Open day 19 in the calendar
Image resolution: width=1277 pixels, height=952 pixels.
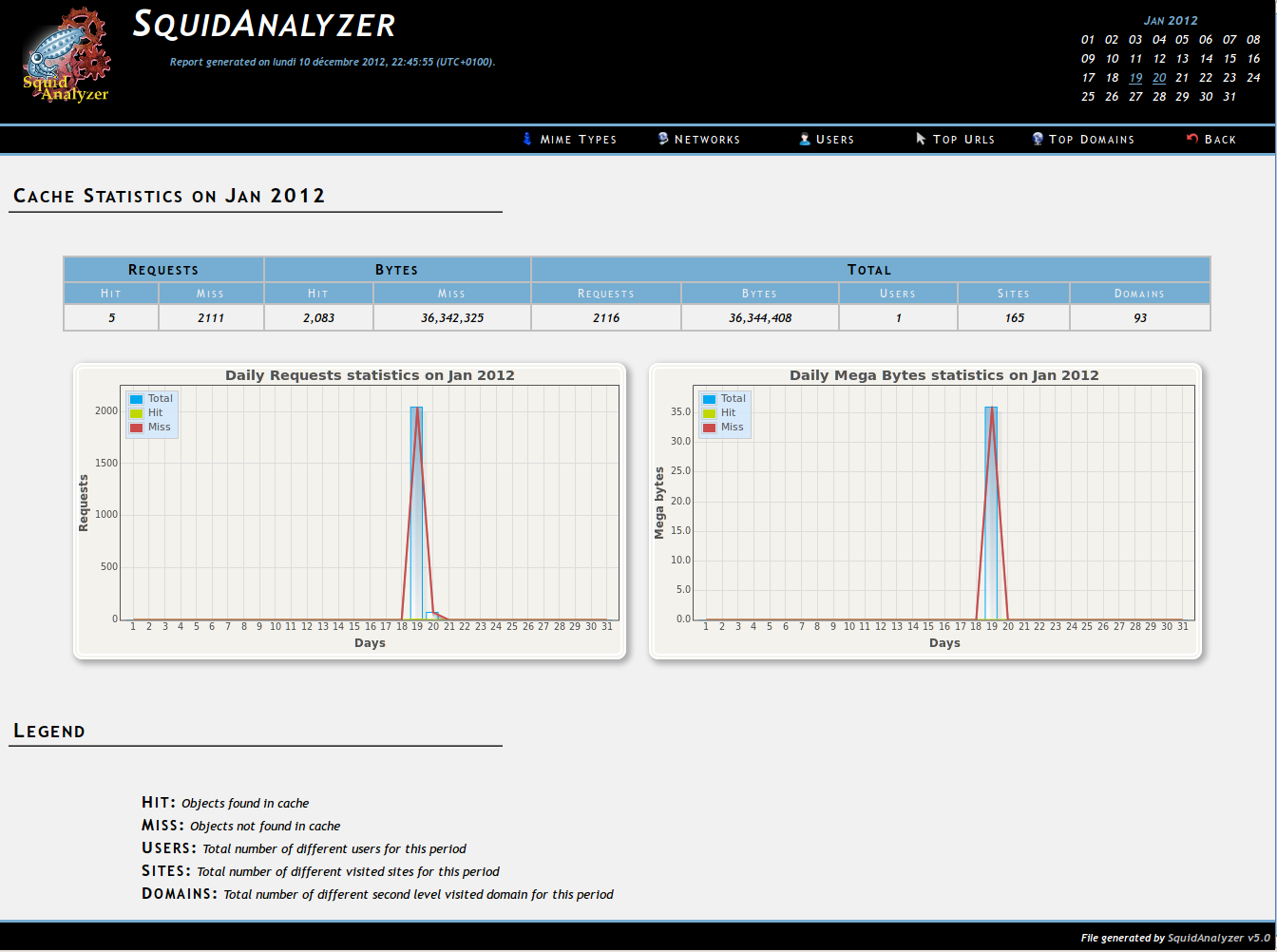(x=1135, y=78)
